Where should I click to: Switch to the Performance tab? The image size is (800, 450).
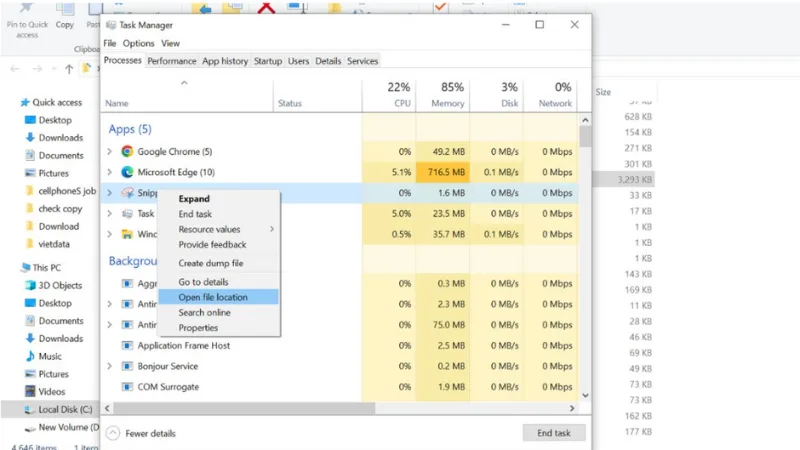[x=172, y=61]
